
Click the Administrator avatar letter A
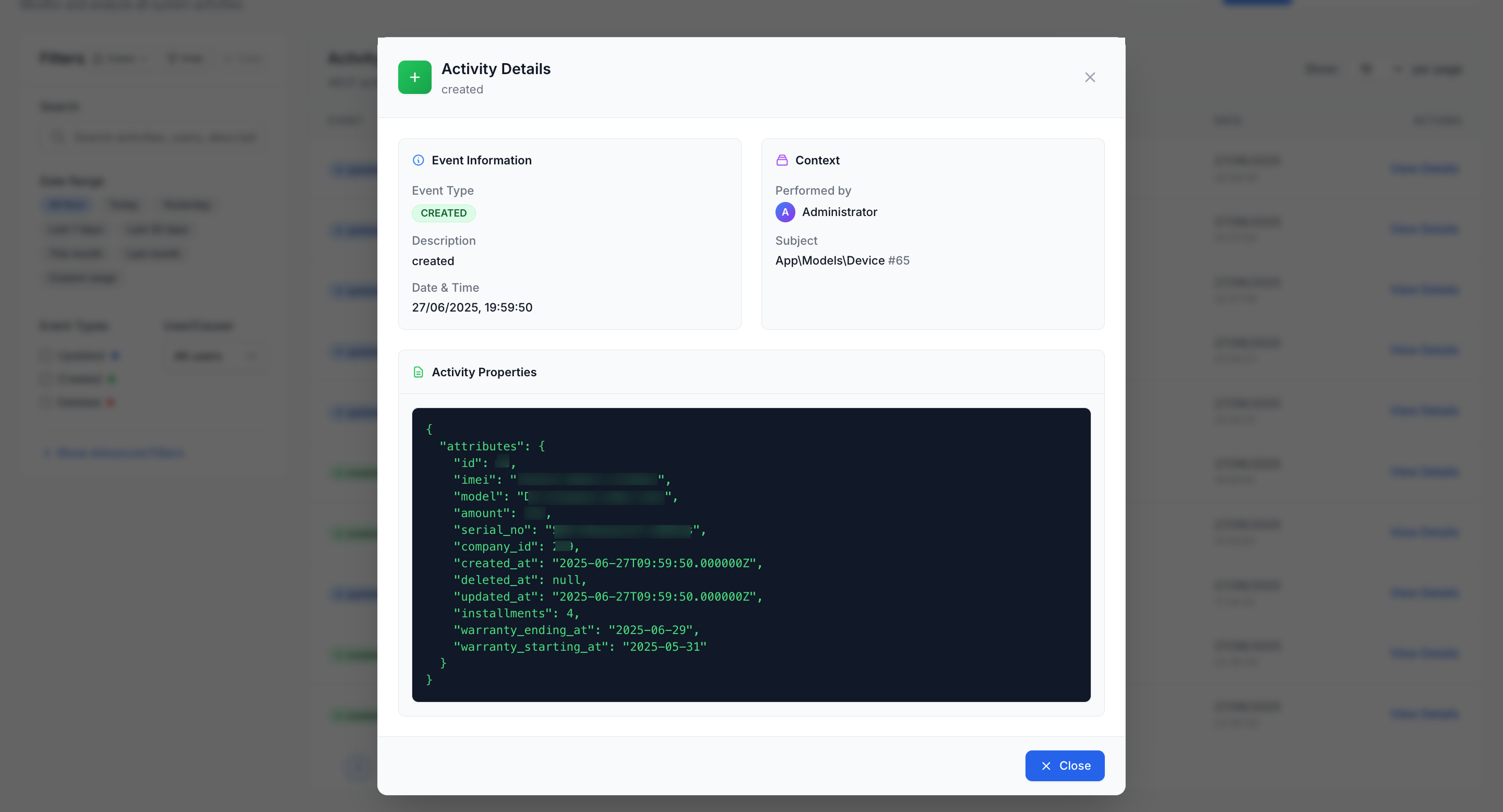(x=785, y=212)
